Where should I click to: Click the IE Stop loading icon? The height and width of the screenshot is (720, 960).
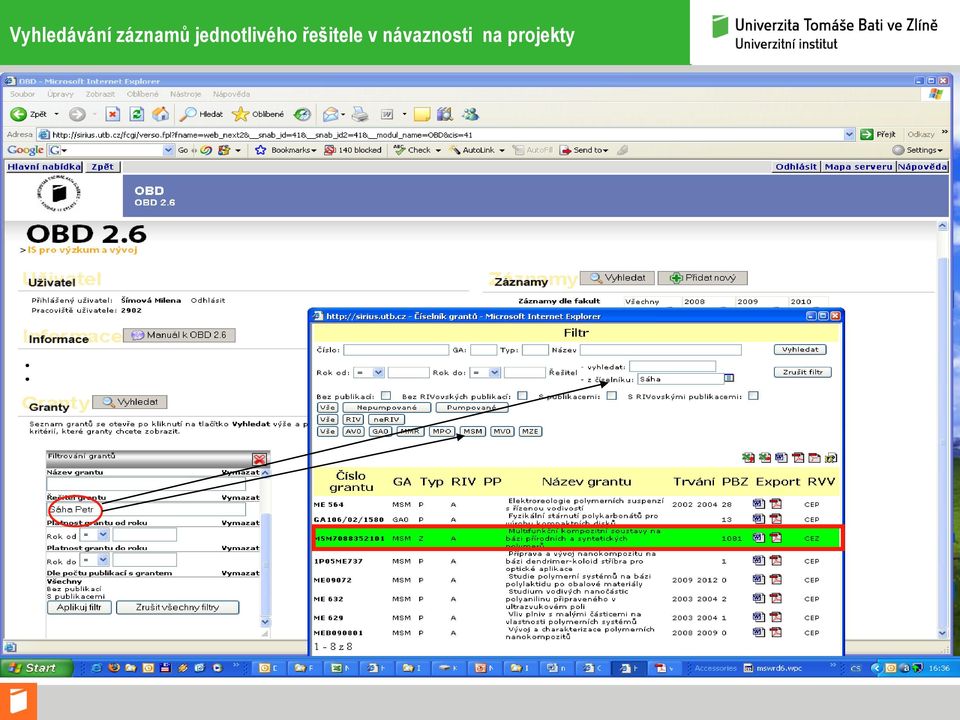point(113,114)
